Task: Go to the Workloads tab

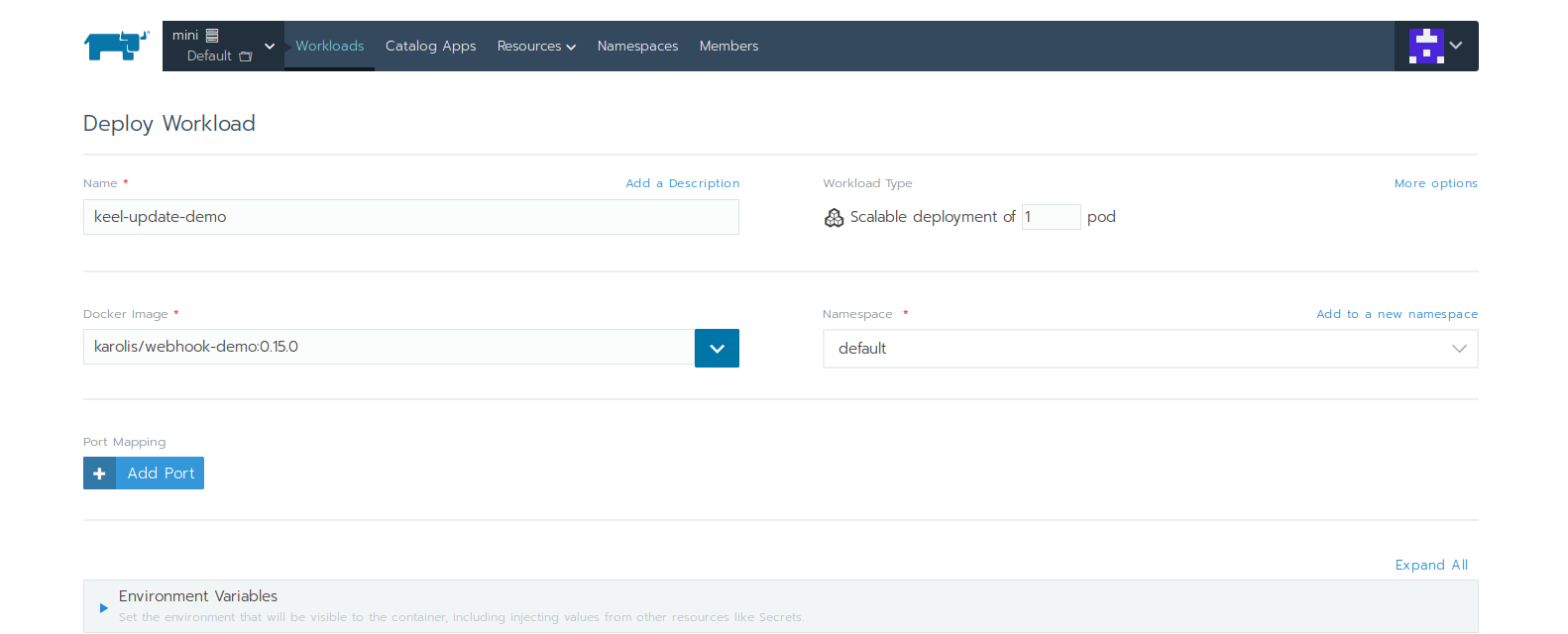Action: (x=329, y=46)
